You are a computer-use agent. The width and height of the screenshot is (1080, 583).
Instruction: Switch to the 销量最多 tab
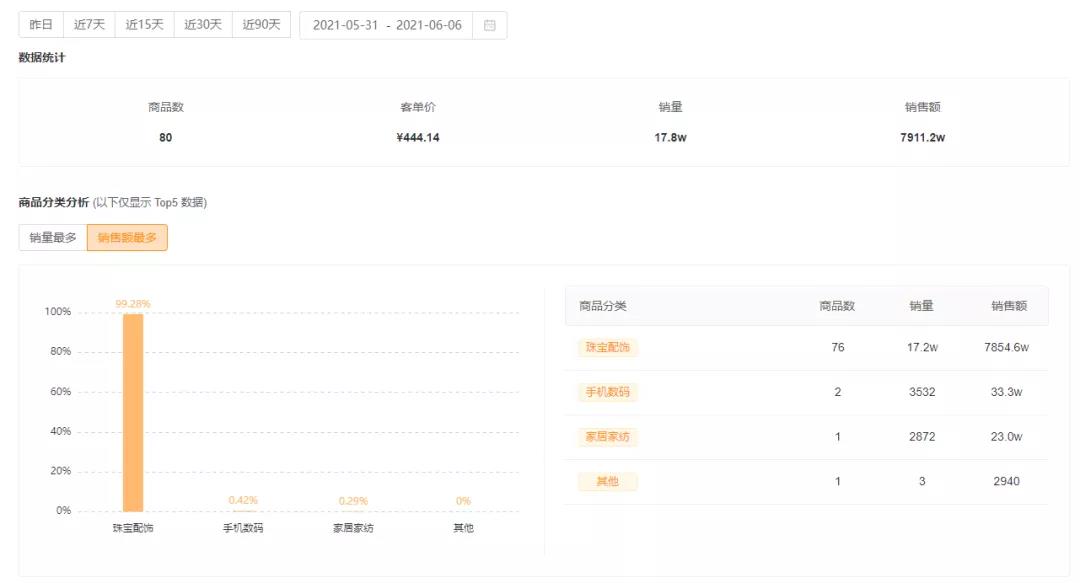click(51, 238)
